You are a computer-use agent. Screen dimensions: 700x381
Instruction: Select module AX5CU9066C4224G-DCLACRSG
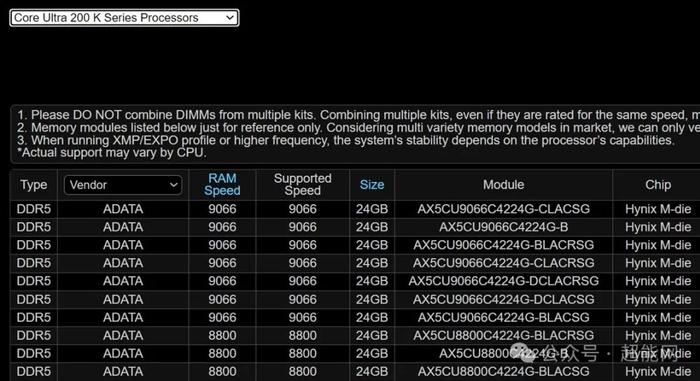click(504, 281)
